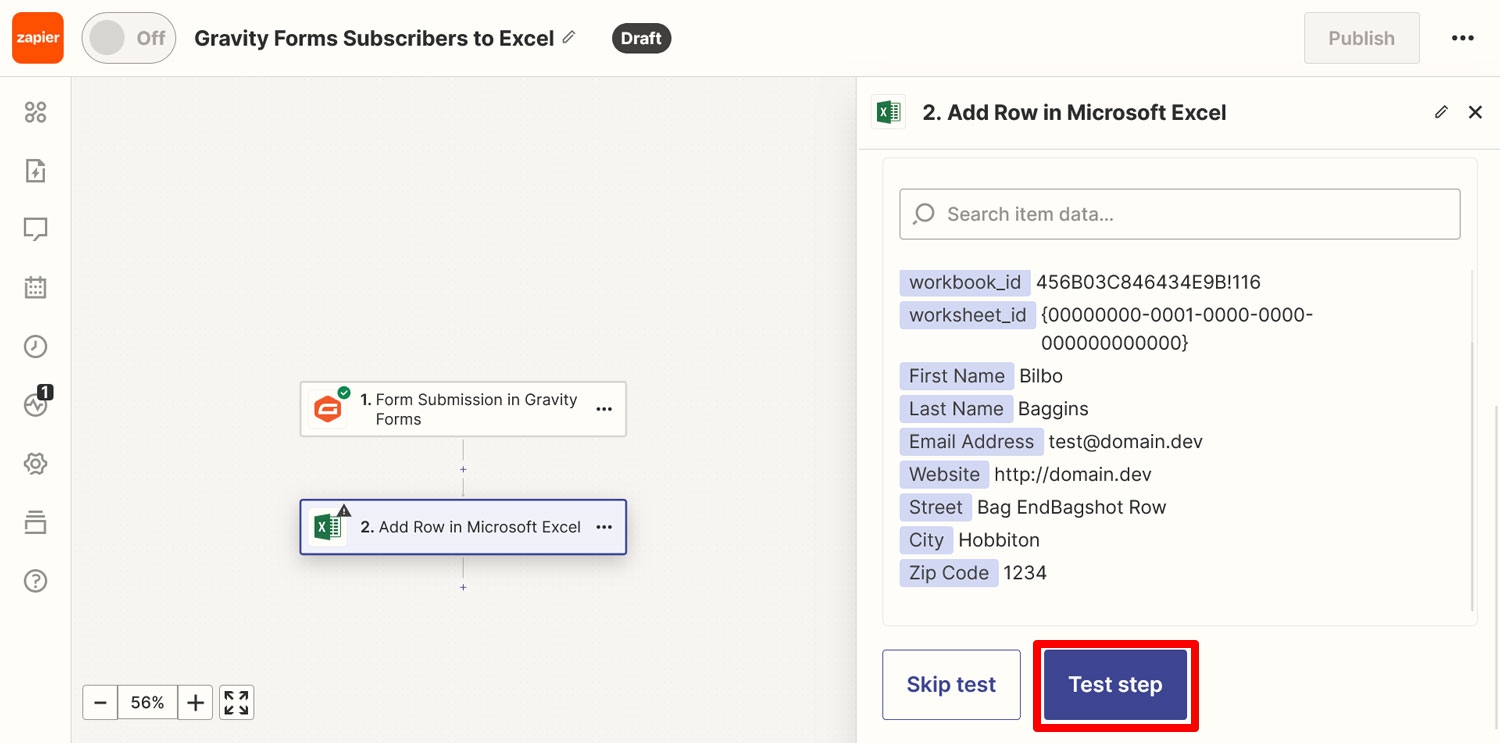Click the value Bag EndBagshot Row
The width and height of the screenshot is (1500, 743).
tap(1072, 508)
